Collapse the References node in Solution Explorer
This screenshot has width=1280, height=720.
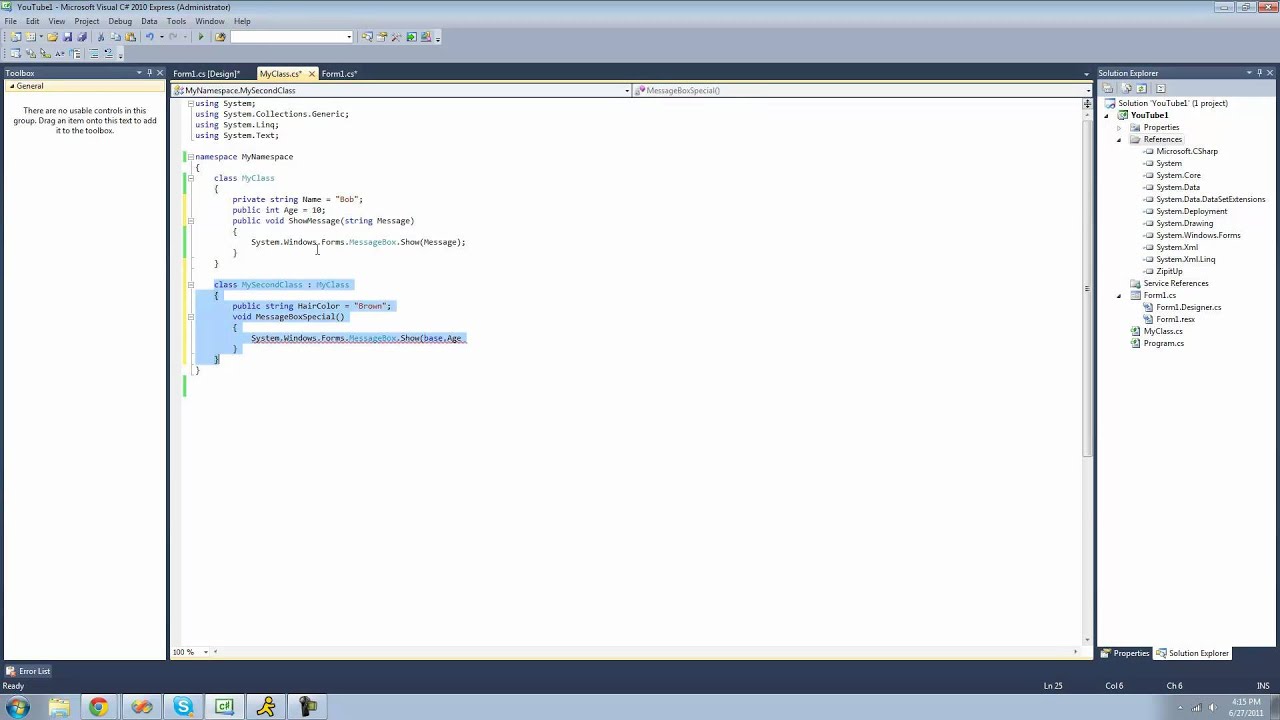coord(1119,140)
